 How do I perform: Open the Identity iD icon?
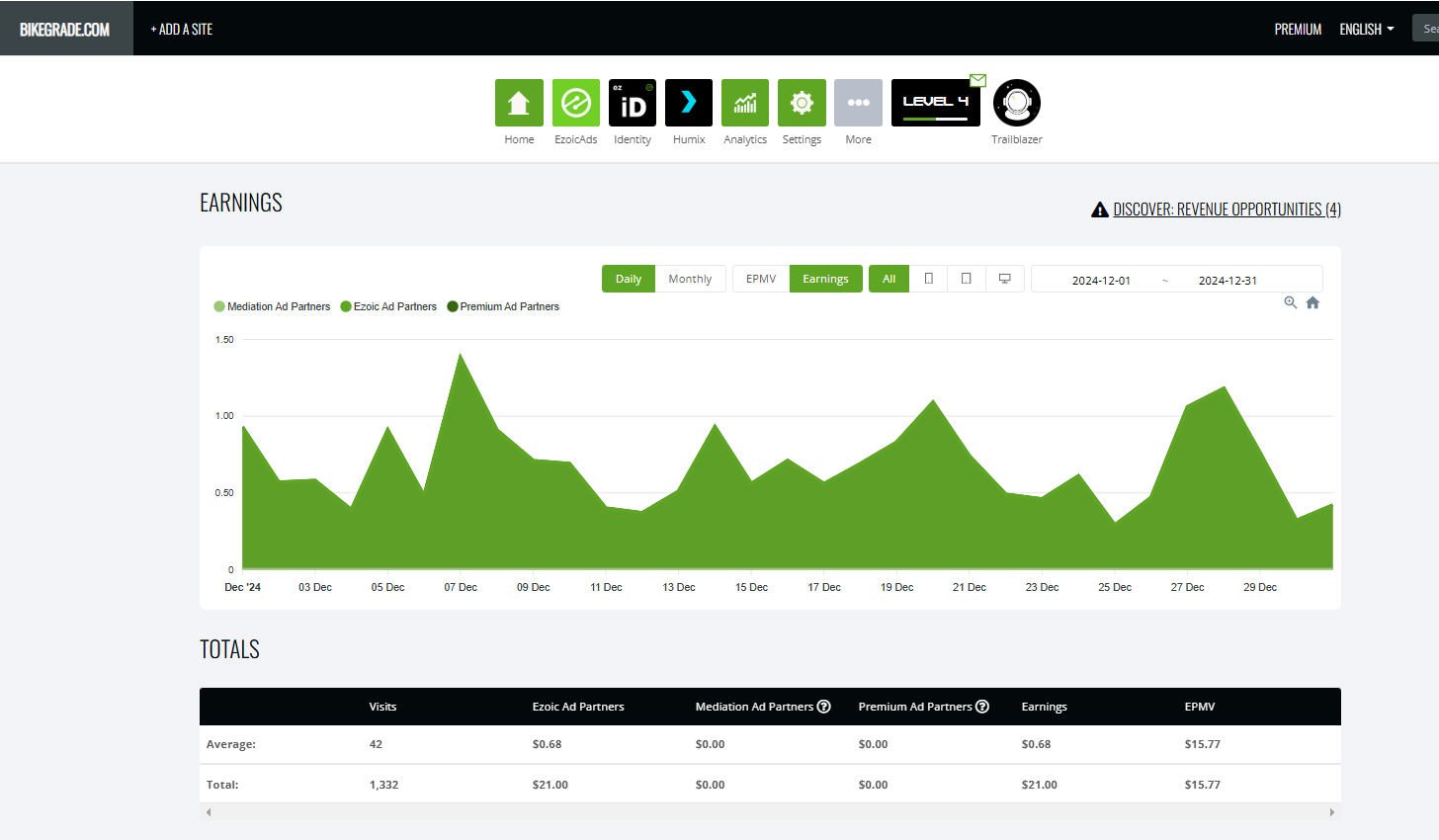633,103
